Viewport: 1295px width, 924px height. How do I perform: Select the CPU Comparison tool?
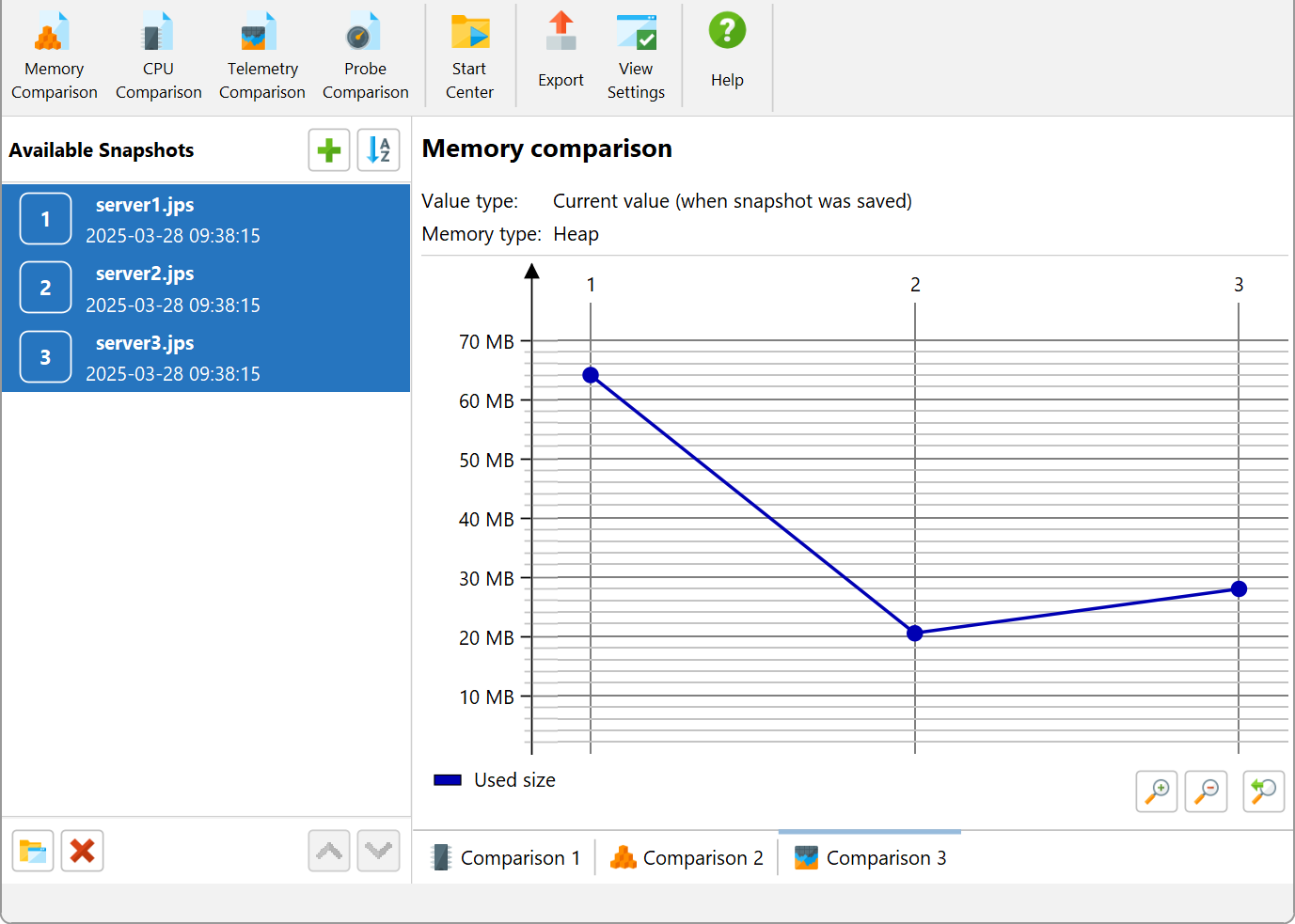click(x=158, y=56)
